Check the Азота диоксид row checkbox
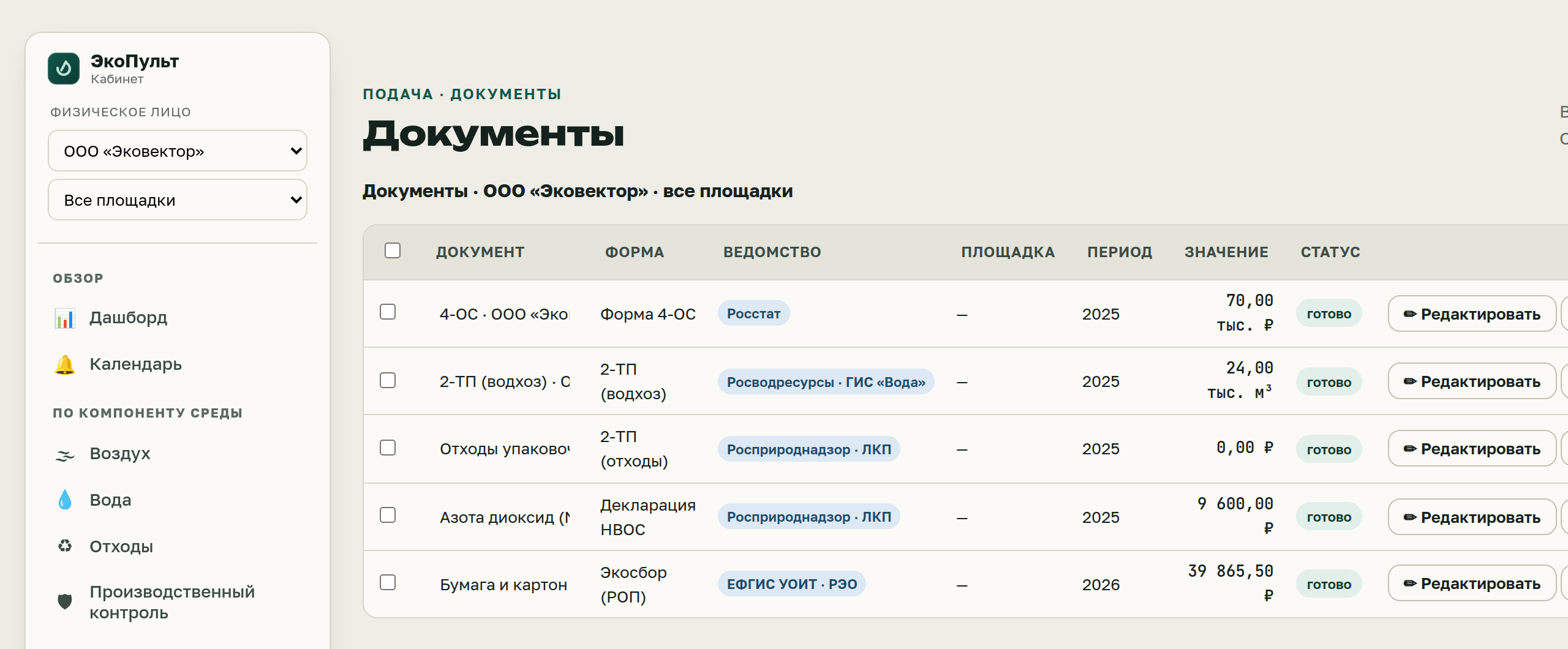 tap(388, 515)
